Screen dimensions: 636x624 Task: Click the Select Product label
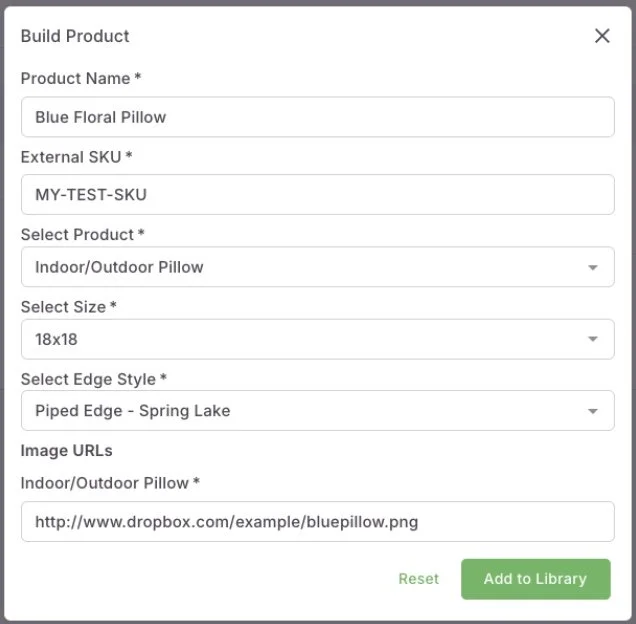click(x=82, y=235)
